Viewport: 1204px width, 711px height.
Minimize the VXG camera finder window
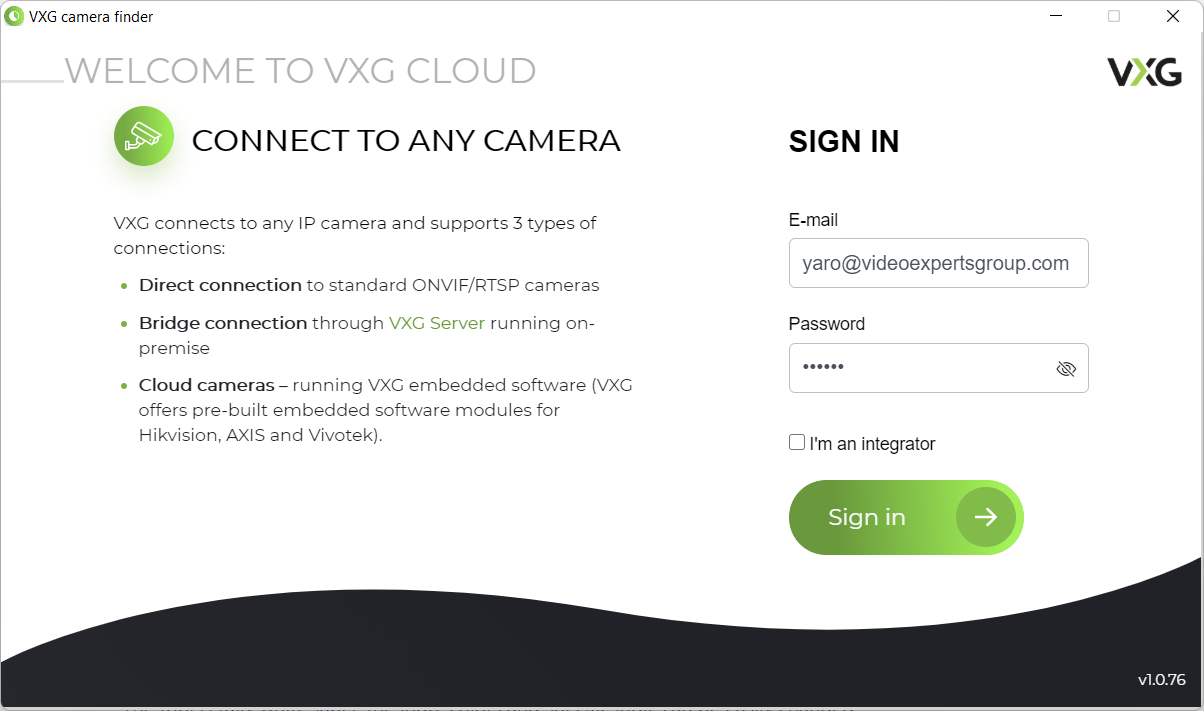(x=1054, y=16)
